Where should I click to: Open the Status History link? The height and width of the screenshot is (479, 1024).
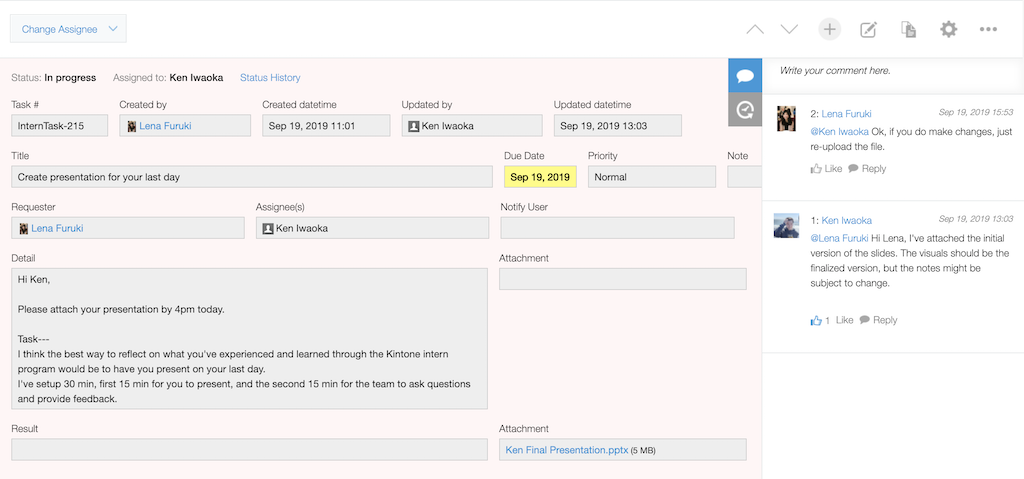tap(270, 78)
